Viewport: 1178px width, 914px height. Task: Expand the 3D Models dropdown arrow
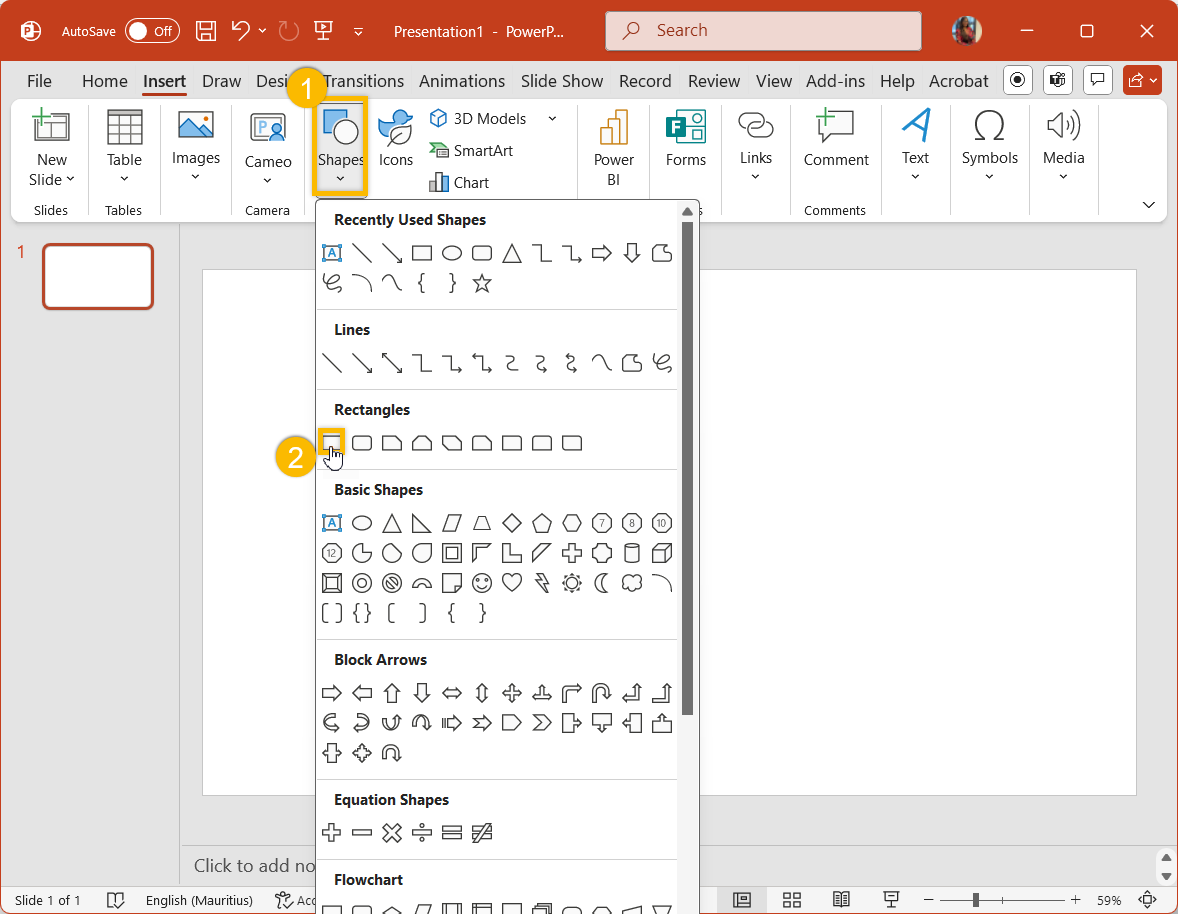click(x=552, y=119)
